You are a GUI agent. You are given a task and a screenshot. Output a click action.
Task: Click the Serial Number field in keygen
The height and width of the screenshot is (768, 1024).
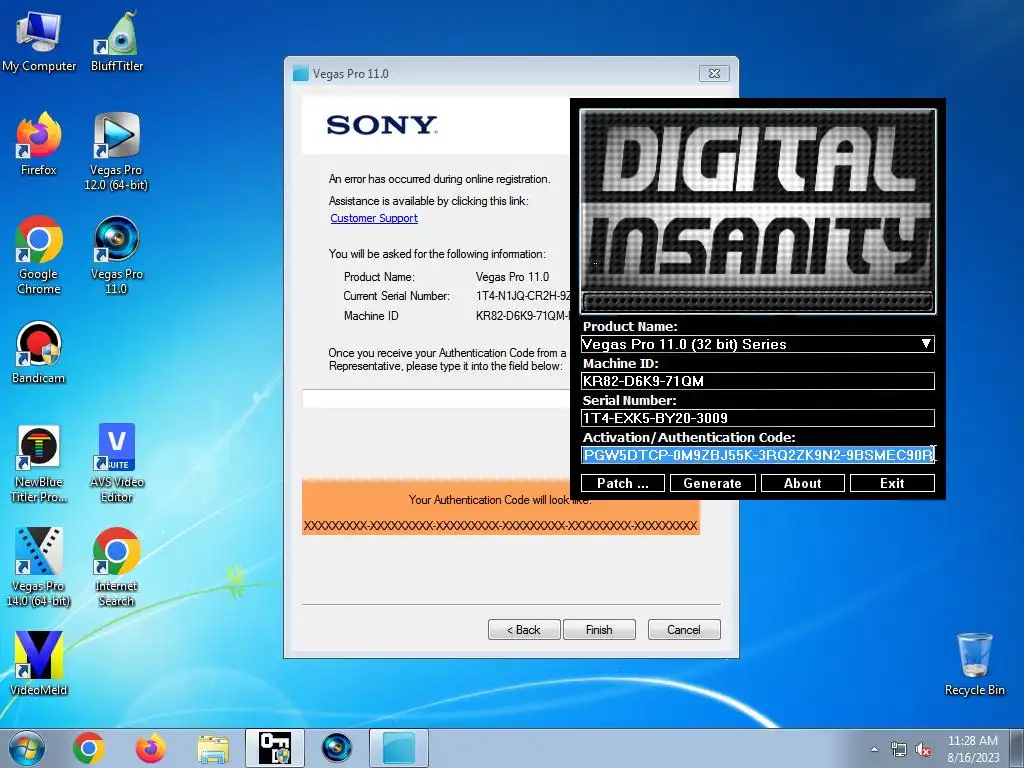click(758, 418)
